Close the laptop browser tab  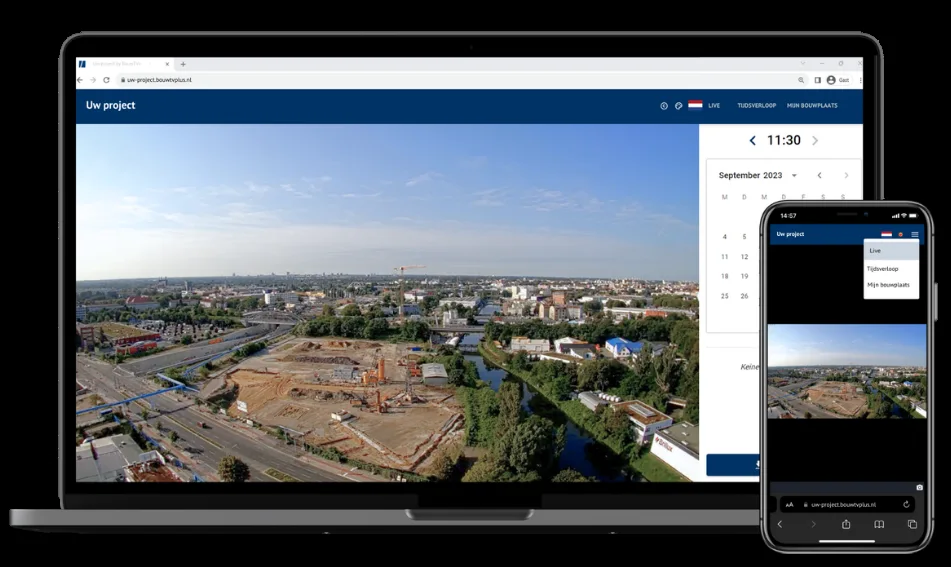coord(167,64)
